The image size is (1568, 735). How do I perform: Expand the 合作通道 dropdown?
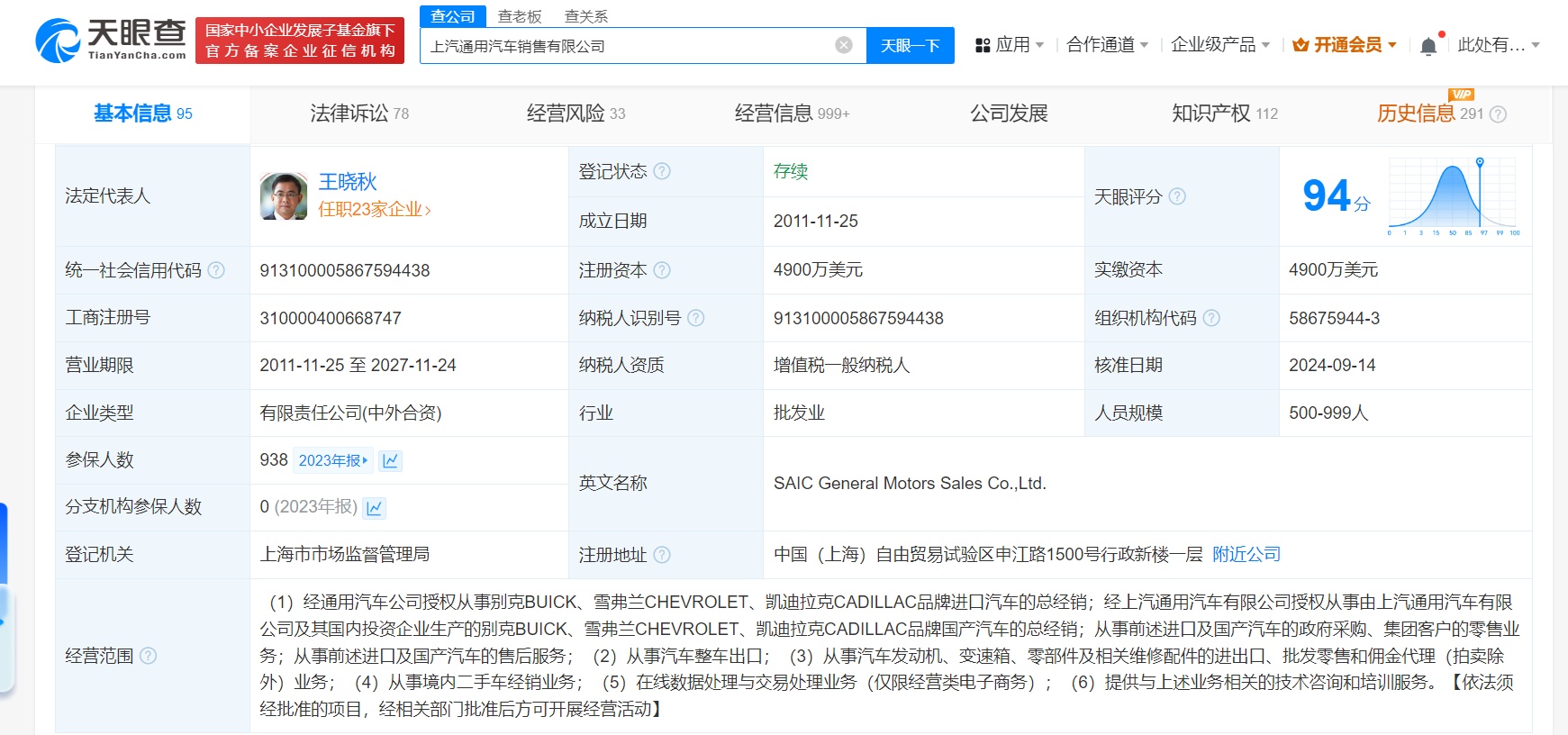click(x=1107, y=45)
